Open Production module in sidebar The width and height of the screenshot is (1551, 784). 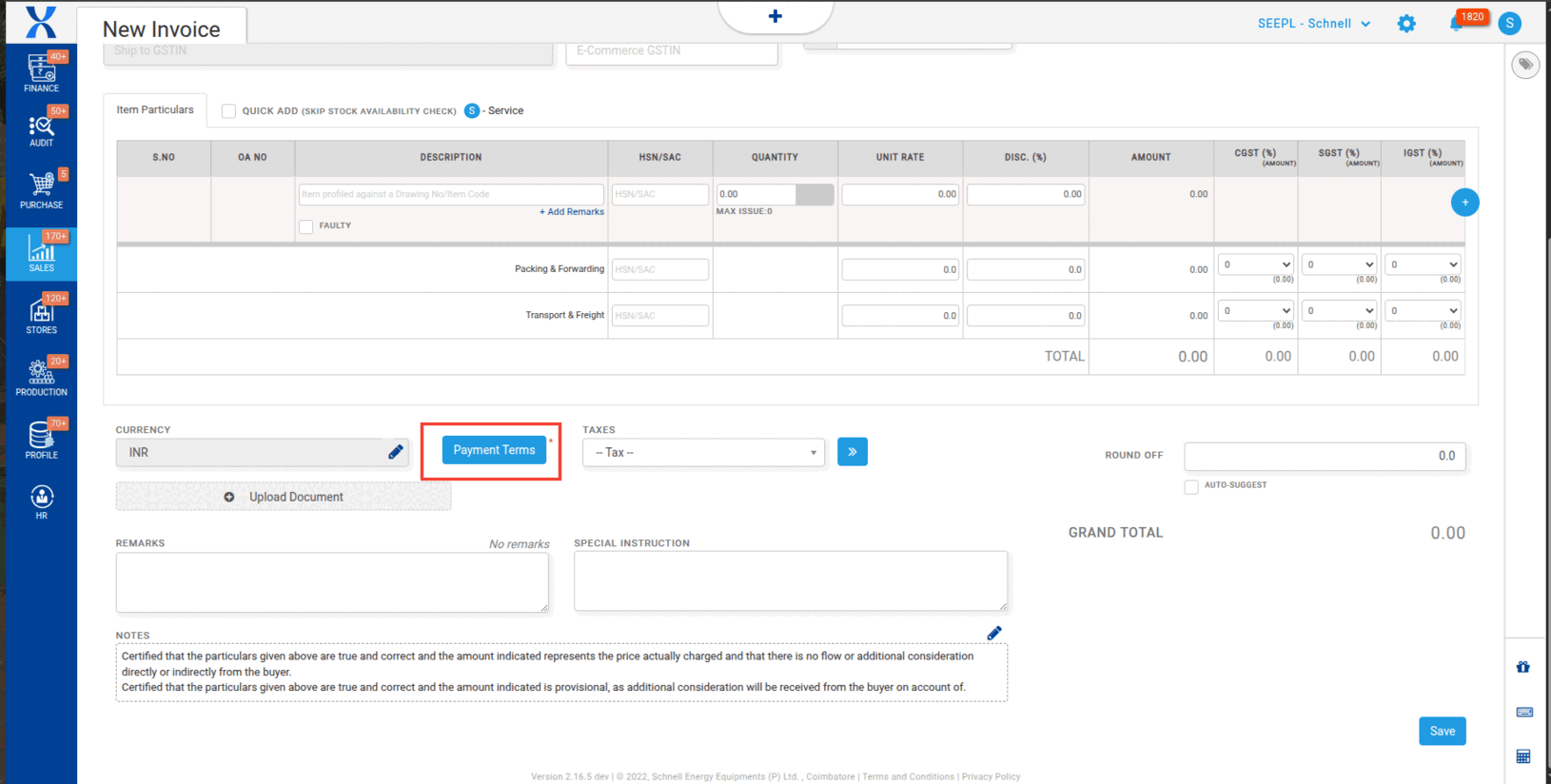(41, 377)
